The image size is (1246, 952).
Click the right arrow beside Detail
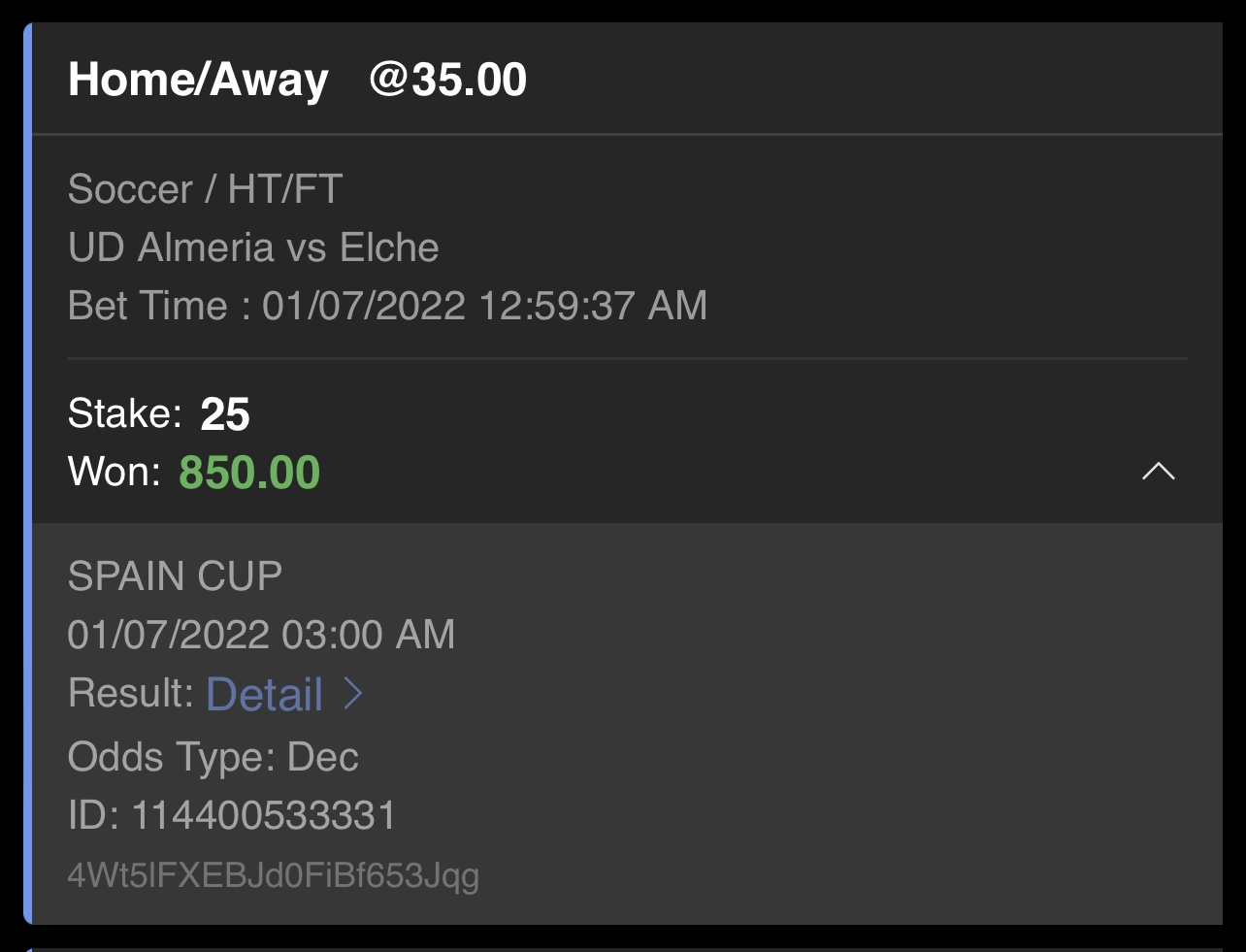tap(353, 694)
